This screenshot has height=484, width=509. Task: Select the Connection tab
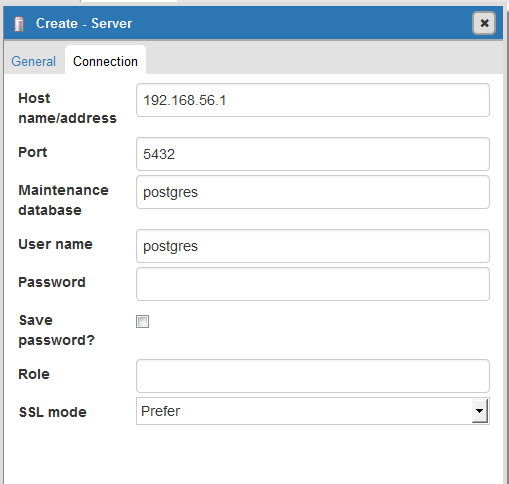point(105,61)
